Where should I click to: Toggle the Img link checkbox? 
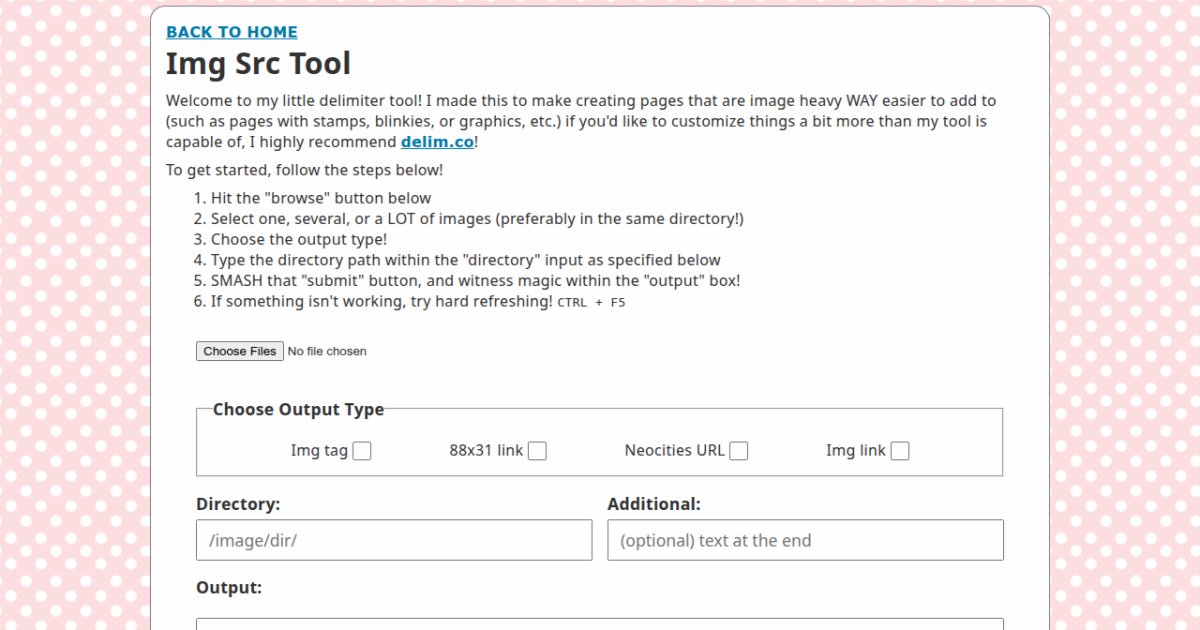(900, 451)
